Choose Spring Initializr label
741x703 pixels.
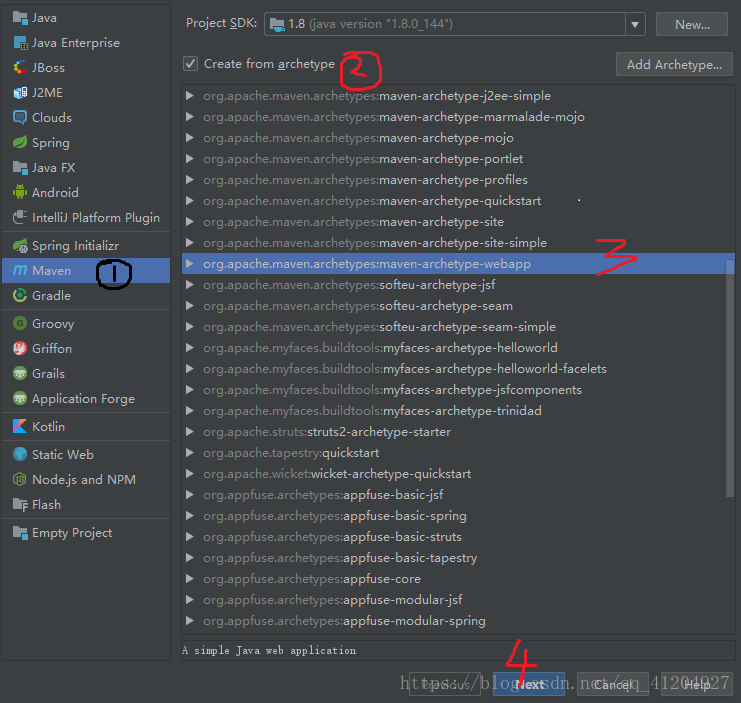[76, 246]
